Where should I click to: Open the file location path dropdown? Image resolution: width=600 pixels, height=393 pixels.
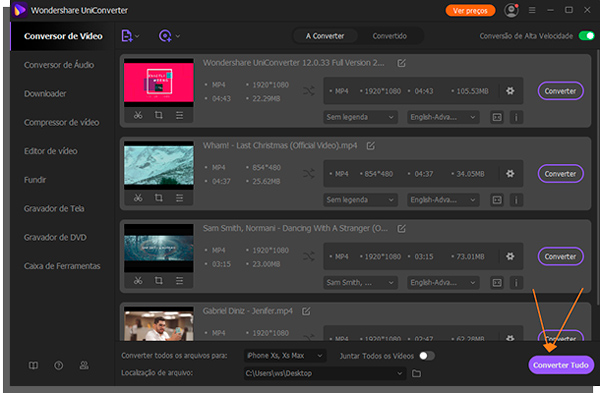(x=325, y=373)
